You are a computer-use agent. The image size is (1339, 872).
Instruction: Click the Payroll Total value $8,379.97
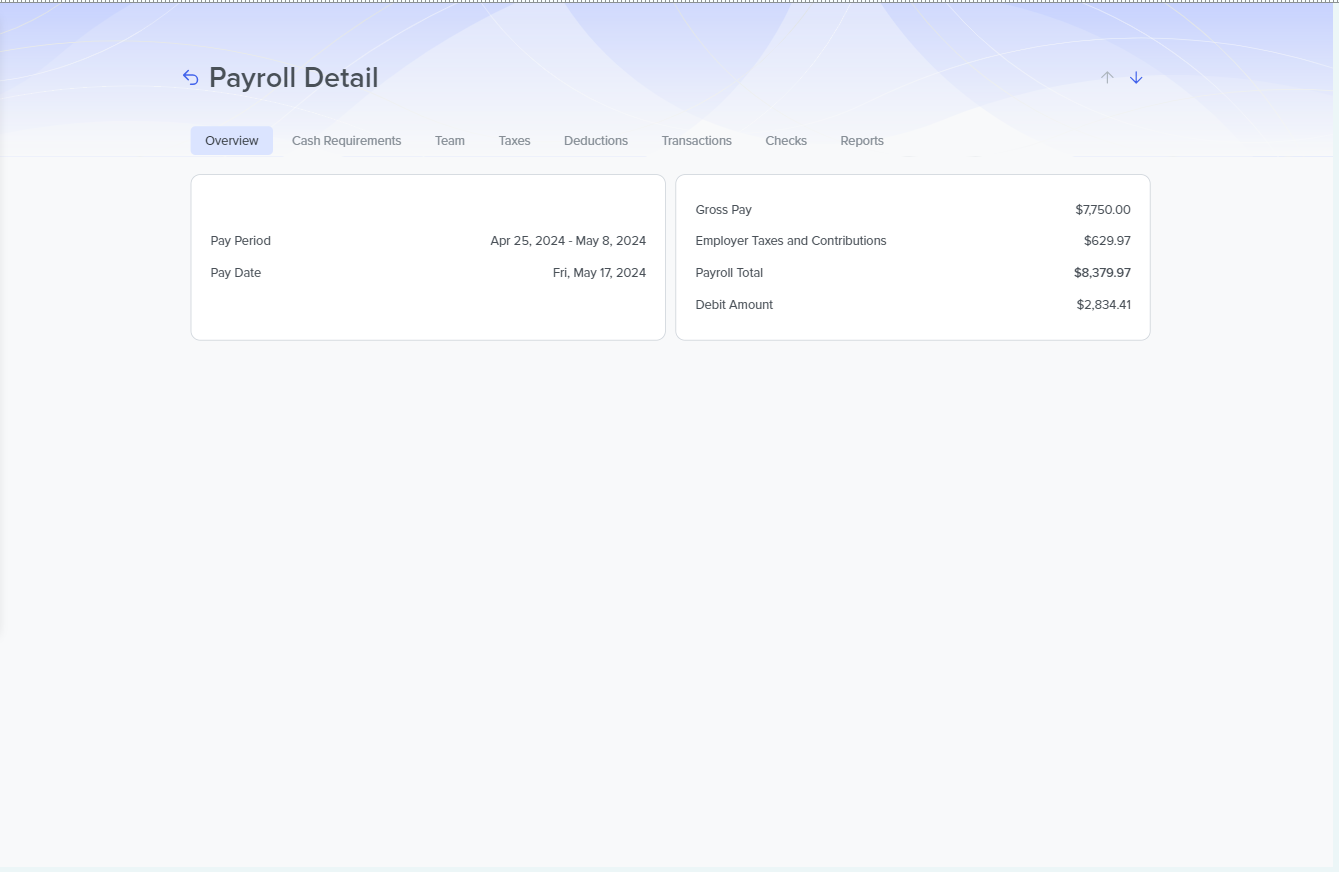[x=1102, y=273]
